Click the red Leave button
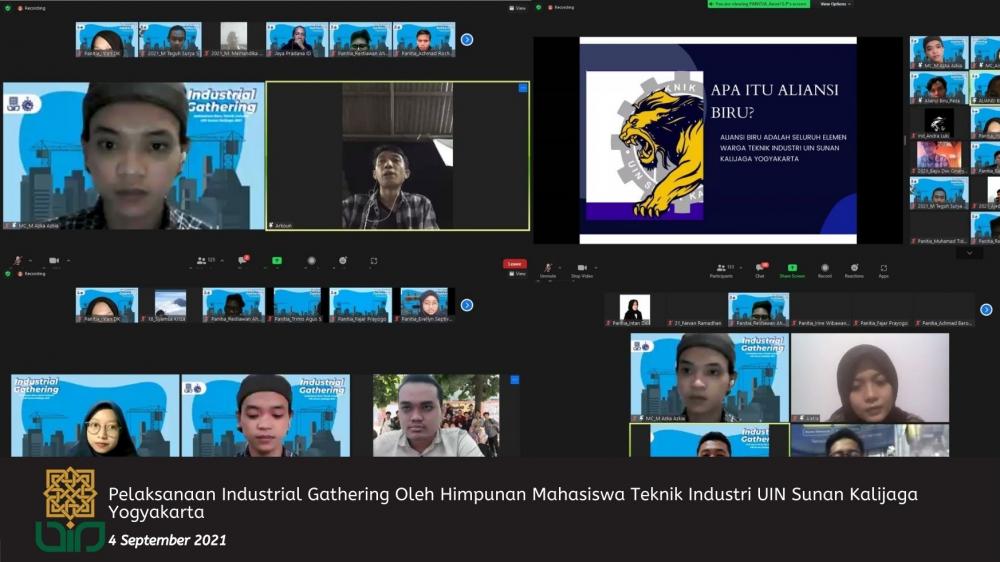1000x562 pixels. coord(515,263)
